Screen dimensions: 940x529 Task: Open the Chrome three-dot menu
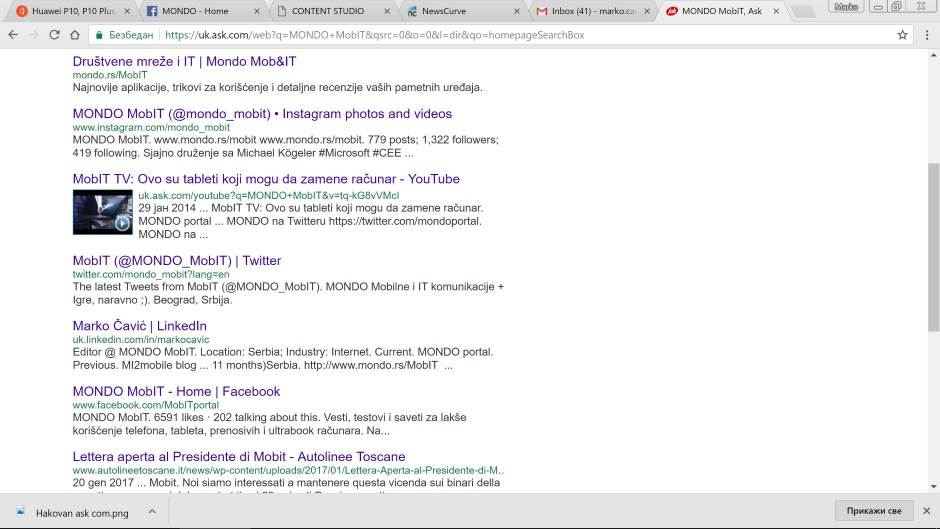926,35
